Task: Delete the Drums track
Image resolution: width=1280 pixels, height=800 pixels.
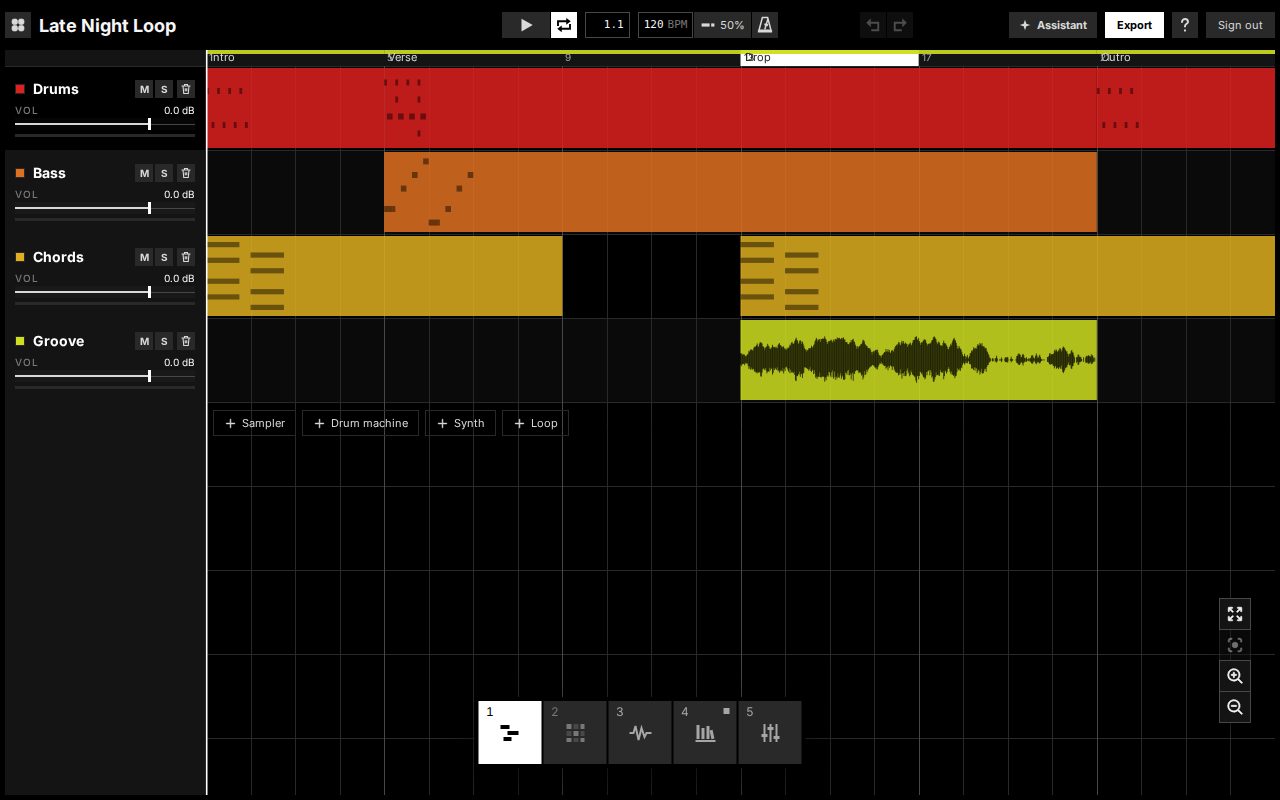Action: pos(185,89)
